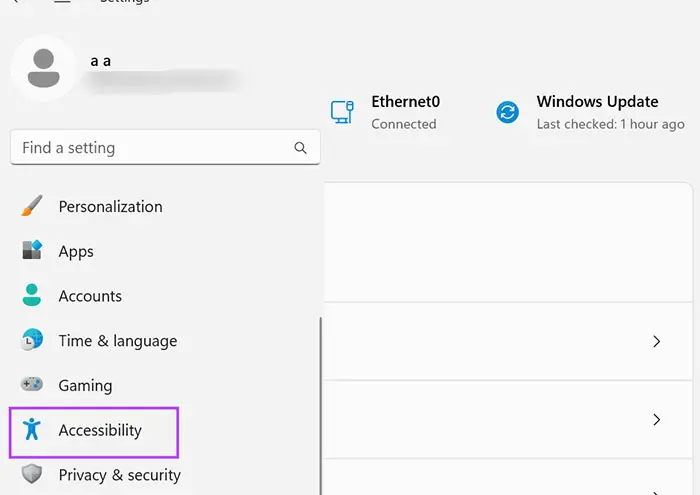
Task: Click the "Last checked: 1 hour ago" text
Action: coord(610,125)
